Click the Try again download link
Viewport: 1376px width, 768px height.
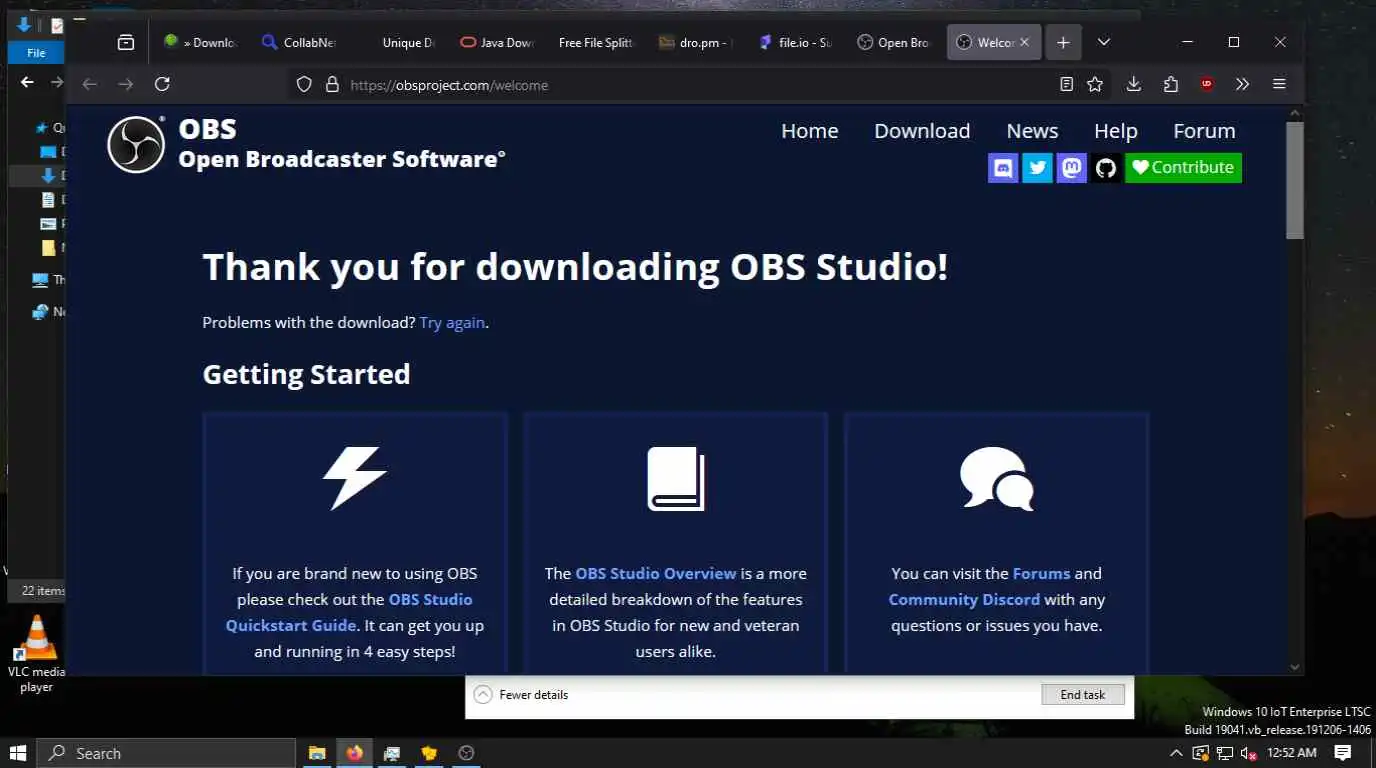452,323
